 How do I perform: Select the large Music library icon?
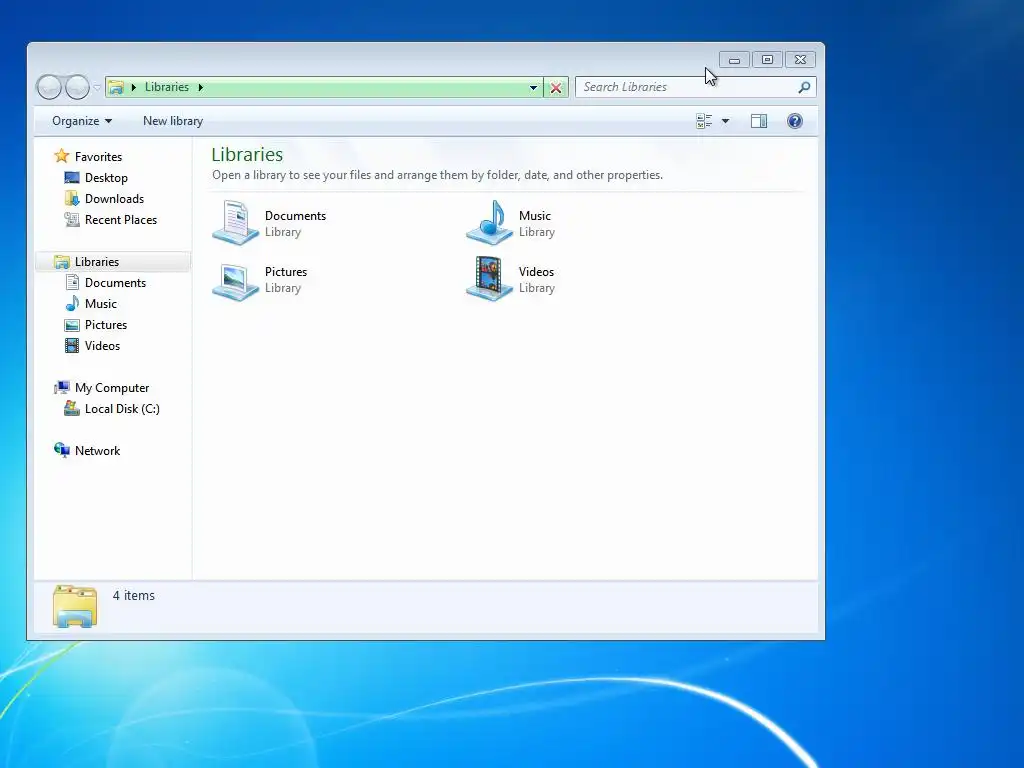click(x=490, y=223)
